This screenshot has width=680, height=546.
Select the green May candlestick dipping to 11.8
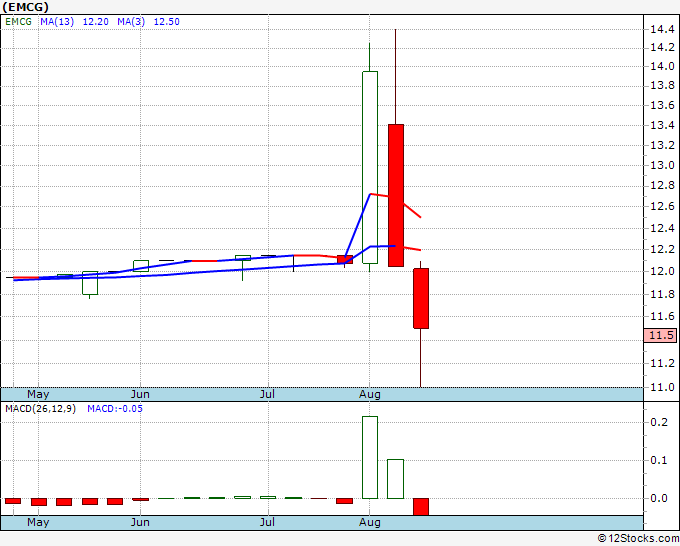tap(90, 283)
